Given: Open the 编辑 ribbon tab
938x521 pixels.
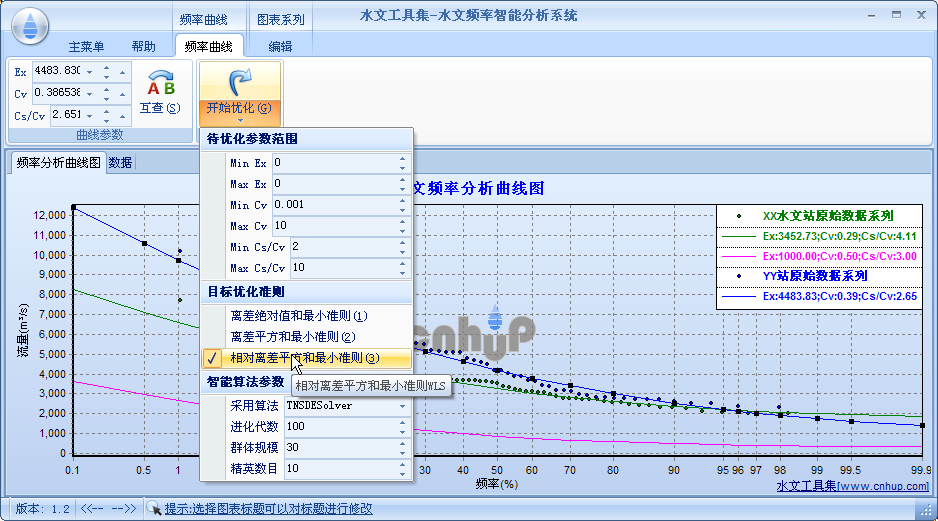Looking at the screenshot, I should pyautogui.click(x=281, y=46).
